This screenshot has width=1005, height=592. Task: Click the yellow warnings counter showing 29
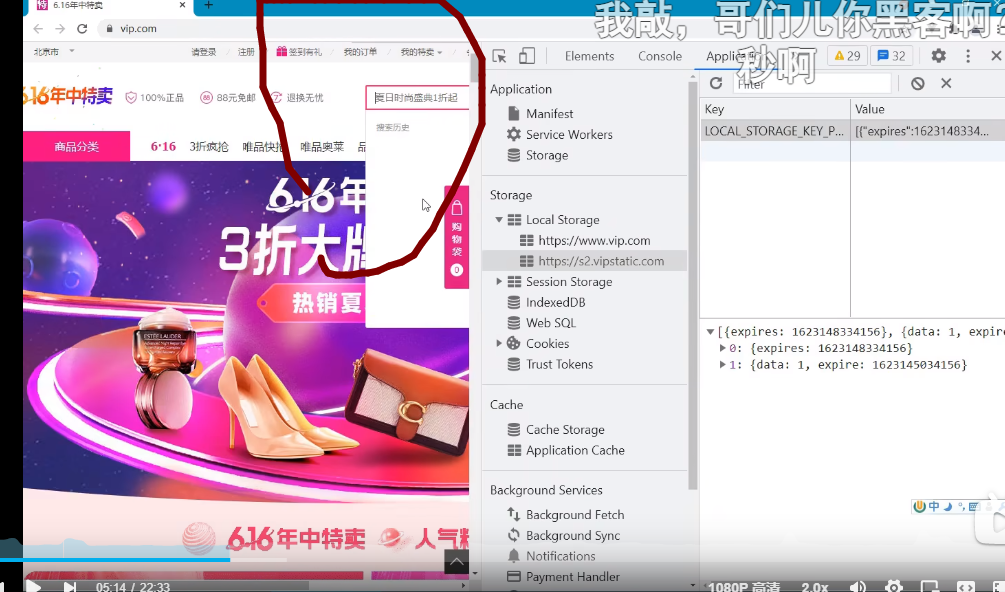click(847, 56)
